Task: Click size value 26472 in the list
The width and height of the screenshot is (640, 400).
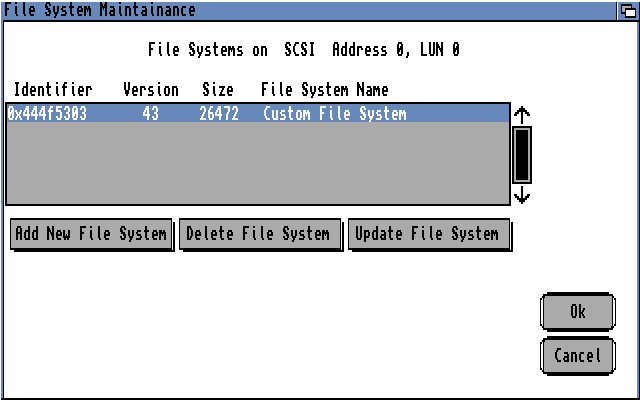Action: [219, 114]
